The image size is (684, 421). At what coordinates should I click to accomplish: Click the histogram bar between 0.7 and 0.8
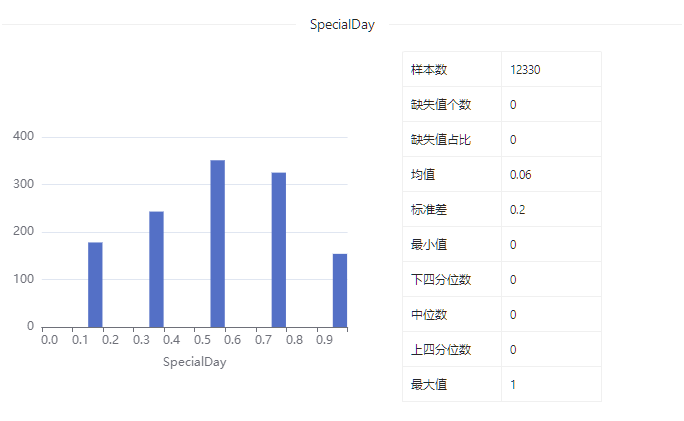(279, 250)
